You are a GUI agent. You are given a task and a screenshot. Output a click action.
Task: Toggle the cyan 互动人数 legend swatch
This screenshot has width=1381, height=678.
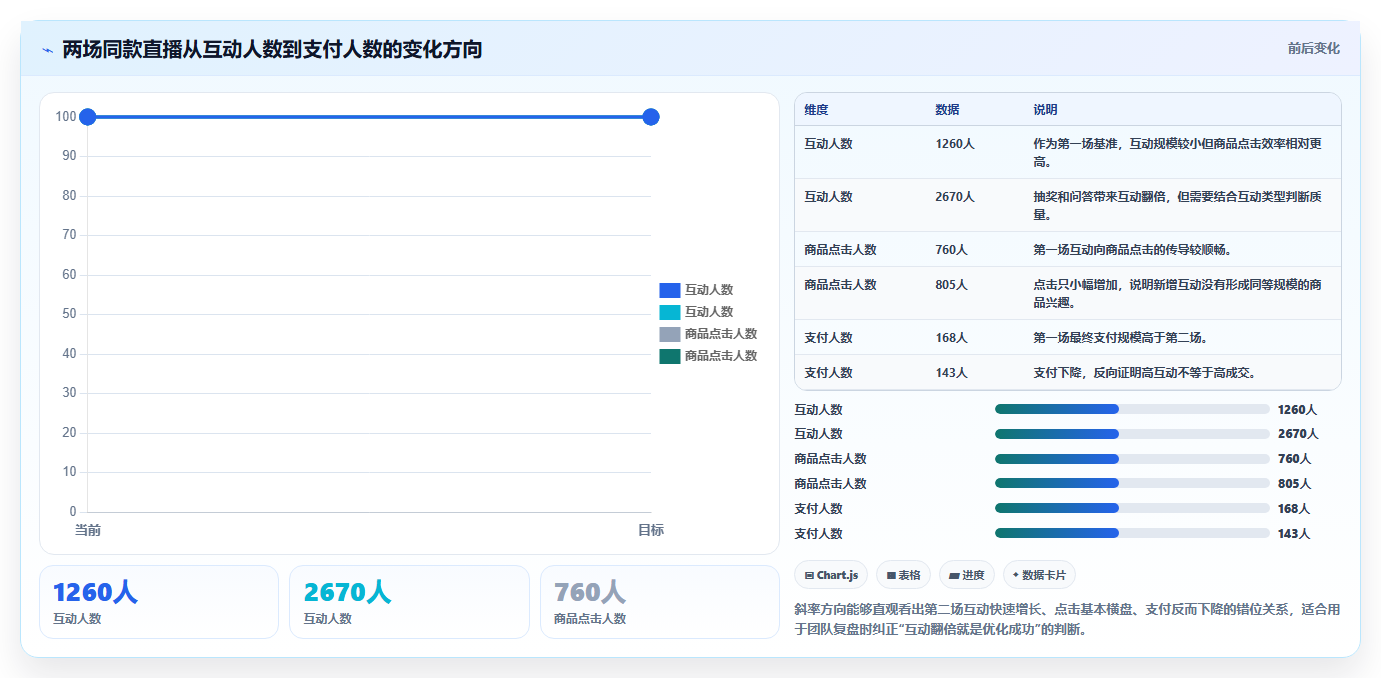click(669, 312)
